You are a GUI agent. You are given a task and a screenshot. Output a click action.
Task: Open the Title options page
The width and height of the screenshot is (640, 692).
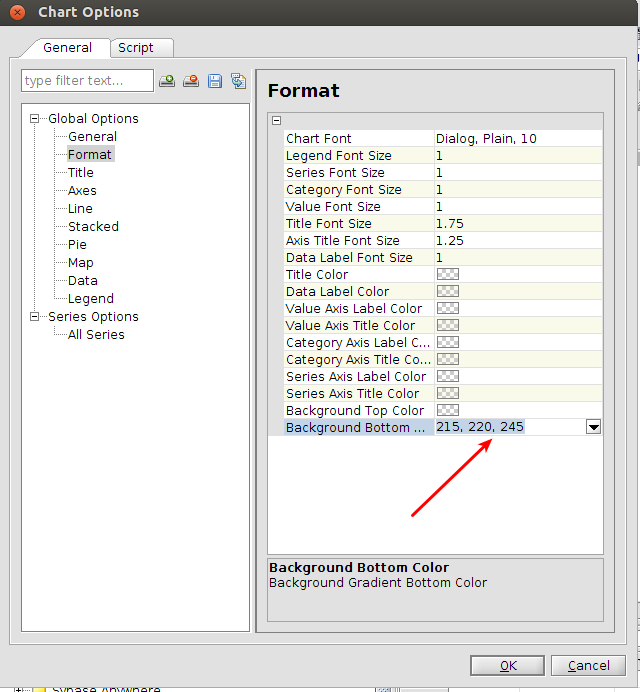(x=81, y=173)
